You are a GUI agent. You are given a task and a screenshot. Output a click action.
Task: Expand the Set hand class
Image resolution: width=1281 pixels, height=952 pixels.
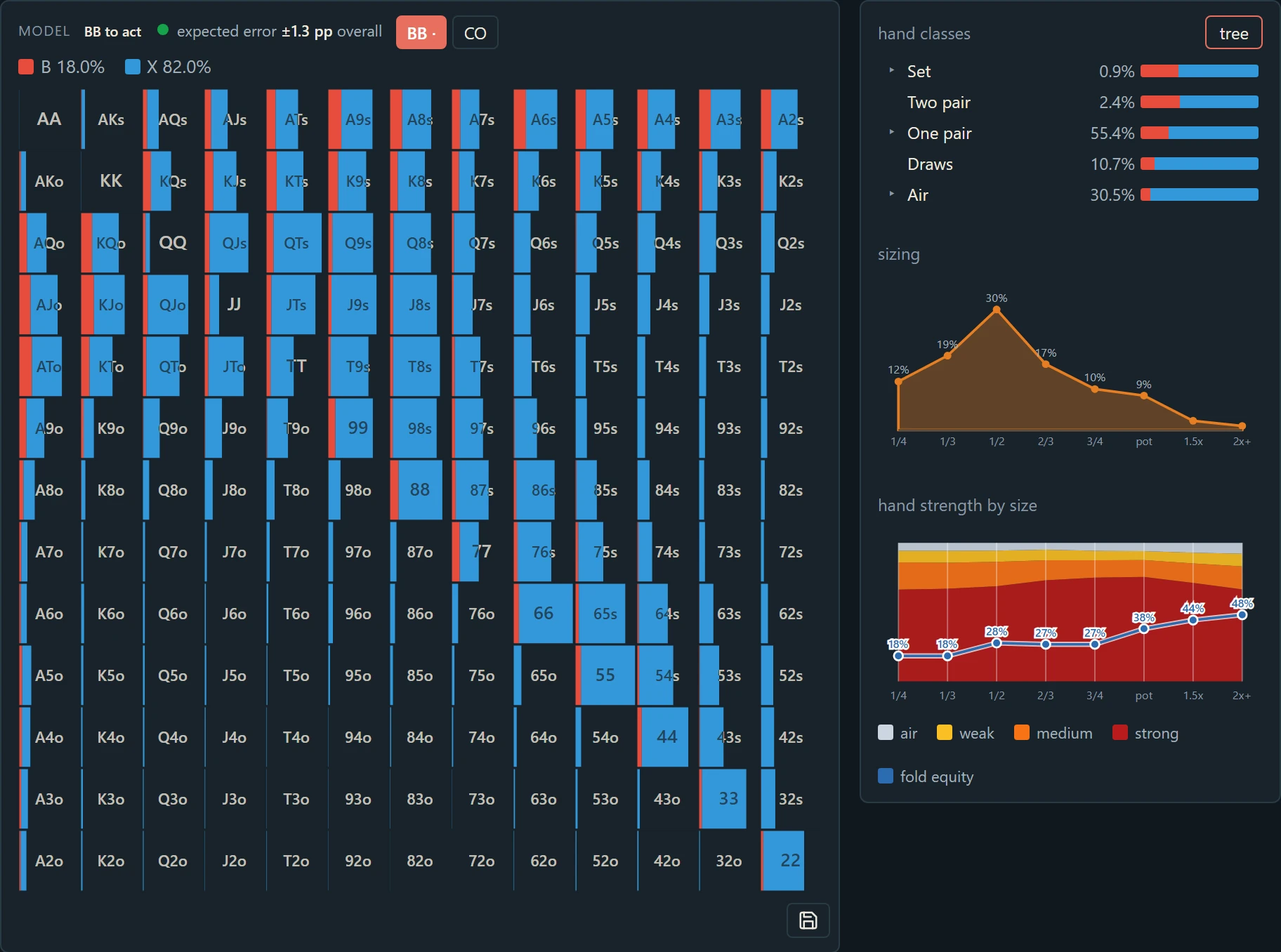tap(892, 71)
